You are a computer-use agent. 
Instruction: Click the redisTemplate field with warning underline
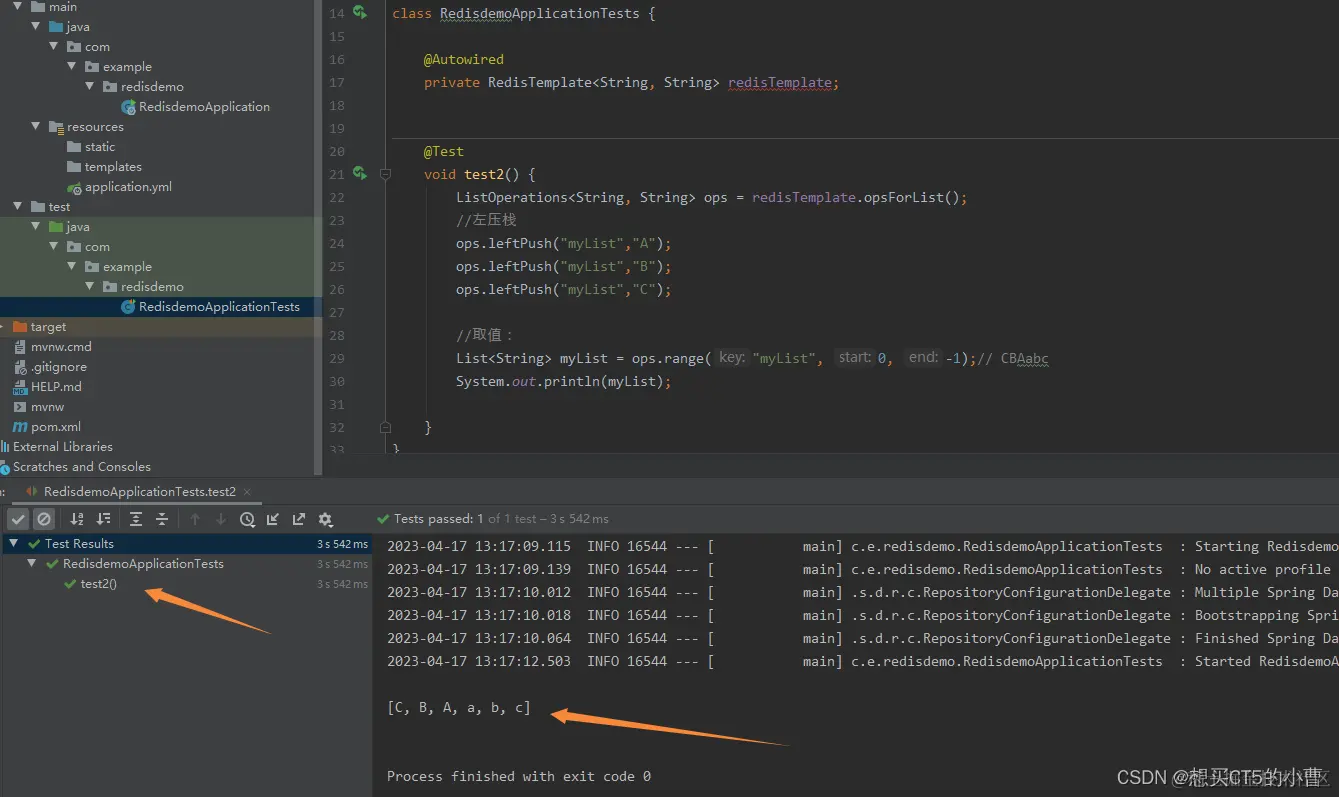point(781,83)
